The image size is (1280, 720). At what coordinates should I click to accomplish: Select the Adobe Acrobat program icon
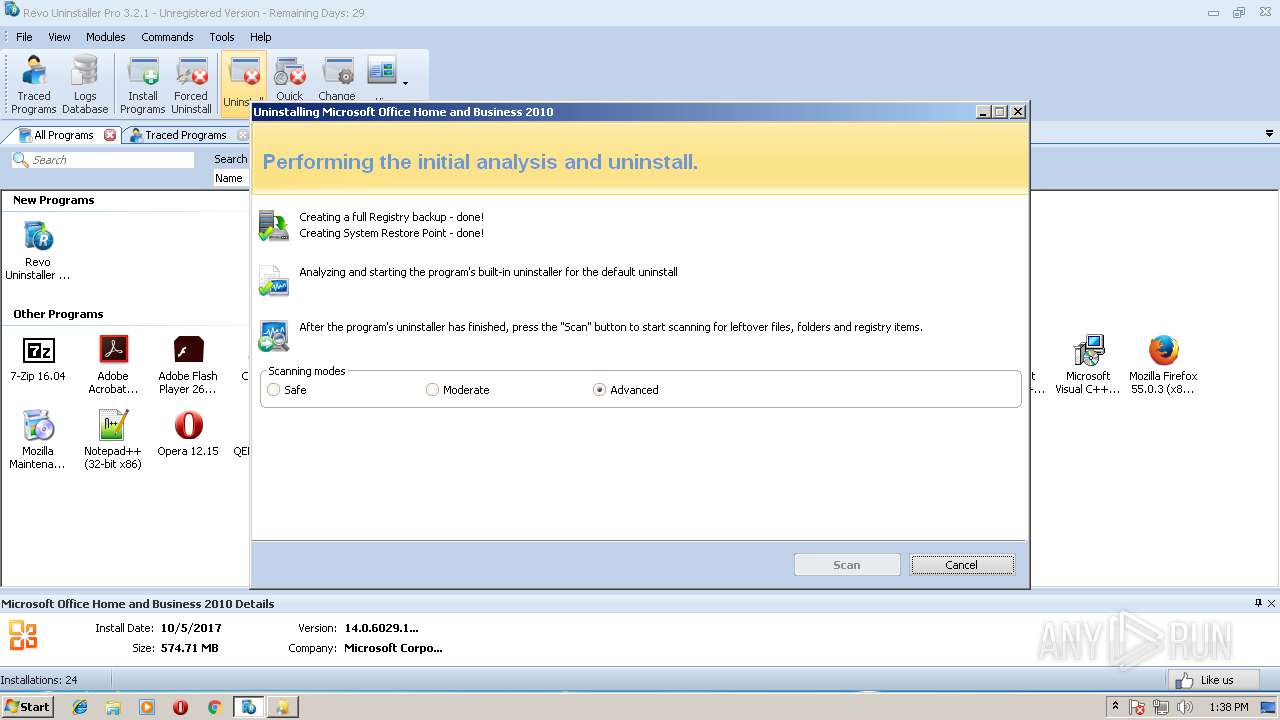(x=113, y=365)
